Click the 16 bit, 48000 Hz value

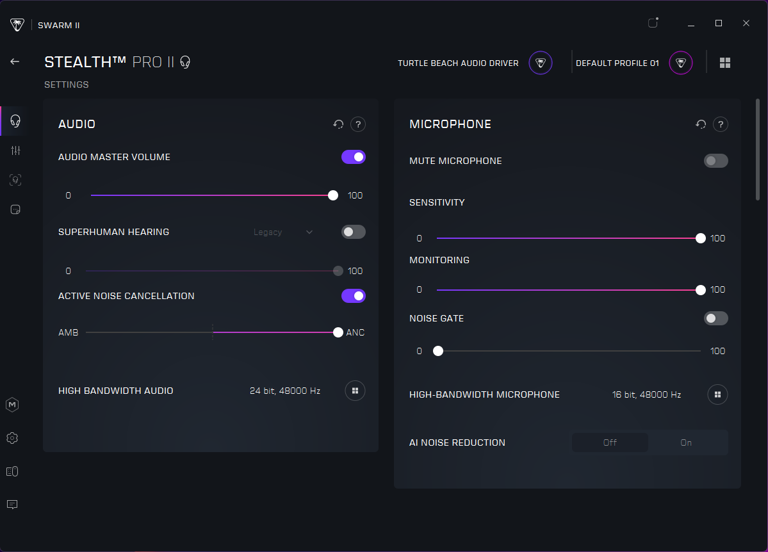tap(647, 395)
